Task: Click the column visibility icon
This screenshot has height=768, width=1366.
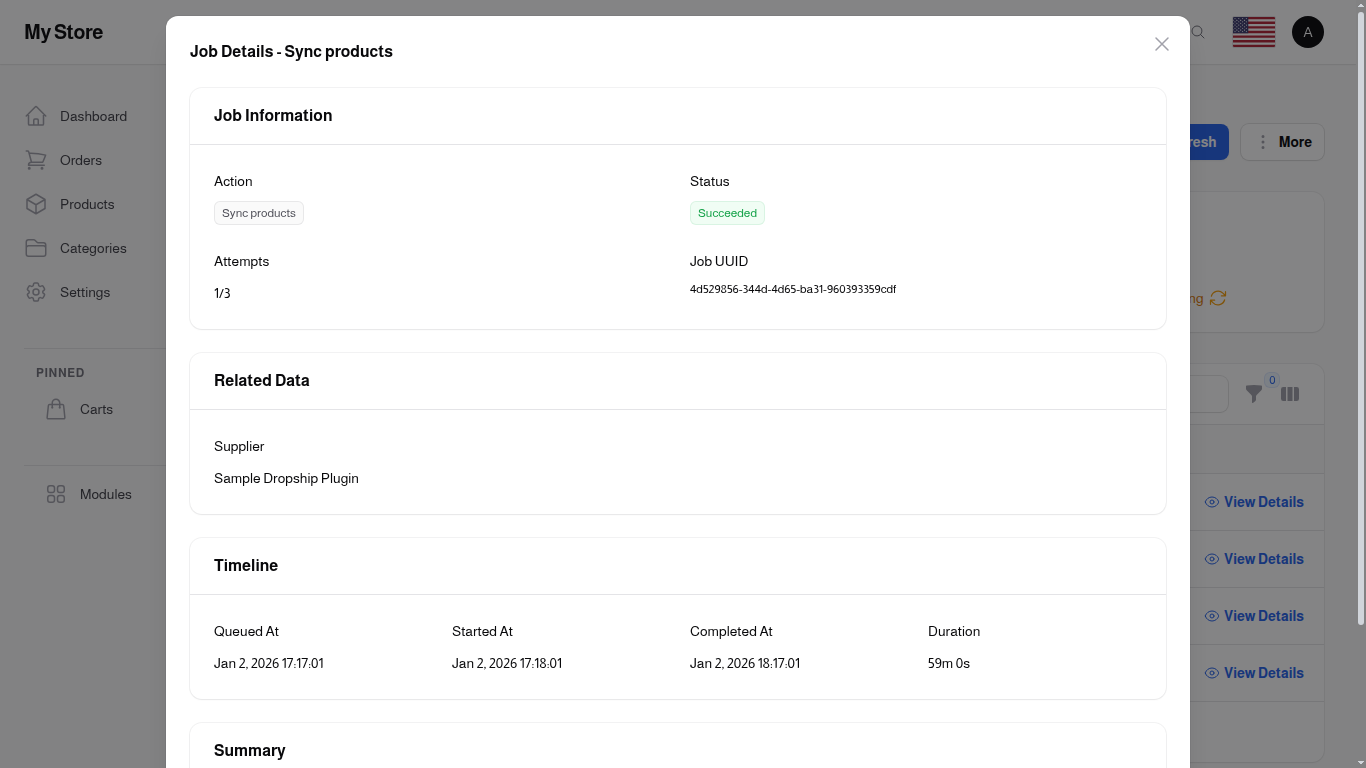Action: tap(1290, 394)
